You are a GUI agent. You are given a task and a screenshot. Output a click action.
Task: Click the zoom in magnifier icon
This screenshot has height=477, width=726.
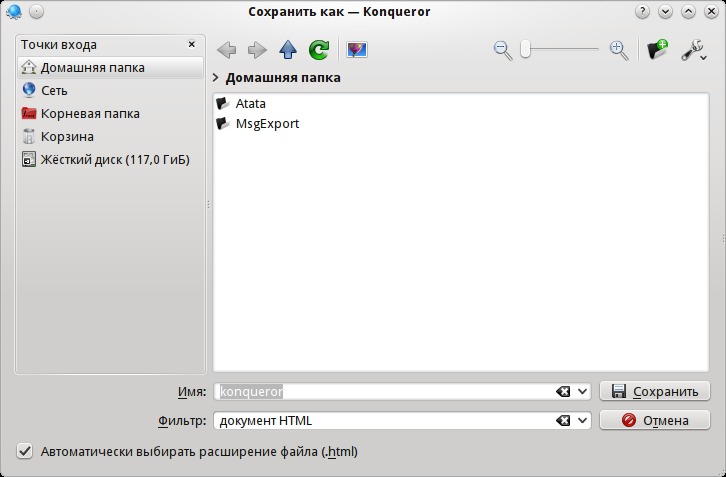619,50
